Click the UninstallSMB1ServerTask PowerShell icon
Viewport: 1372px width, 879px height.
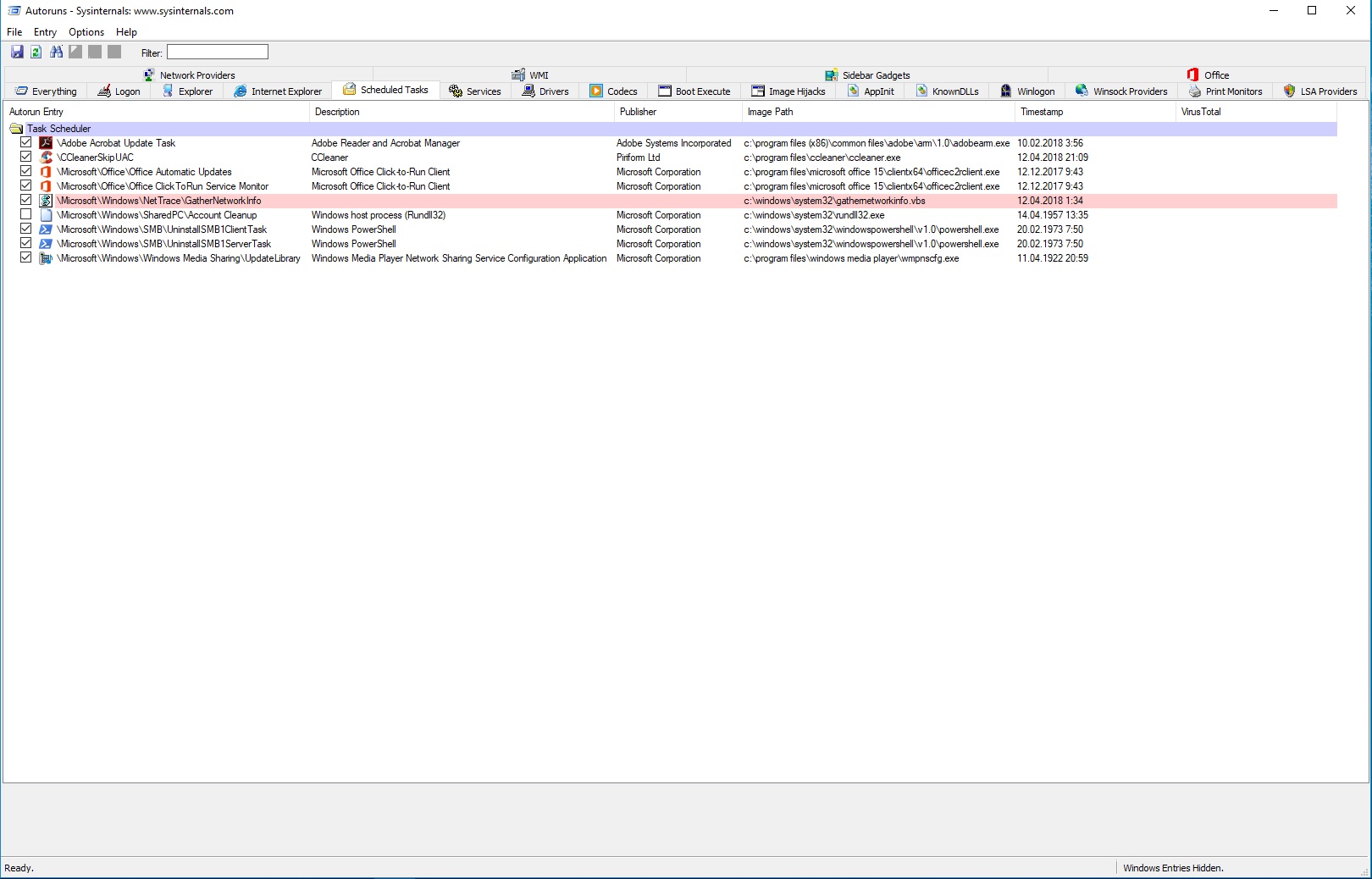(46, 244)
